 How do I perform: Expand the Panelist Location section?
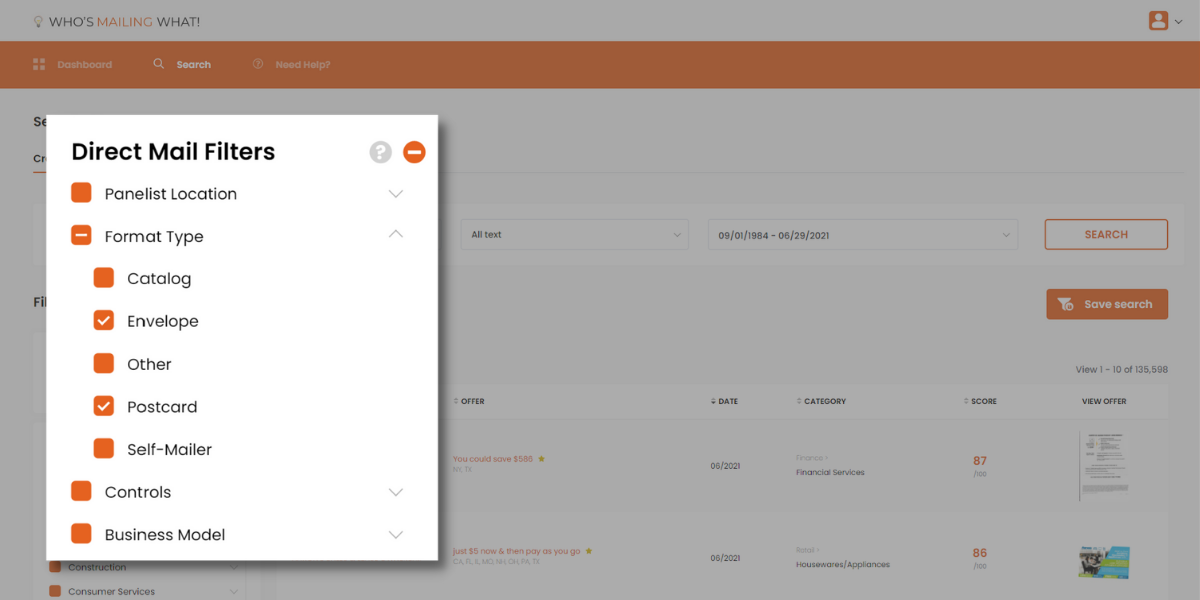pos(396,194)
